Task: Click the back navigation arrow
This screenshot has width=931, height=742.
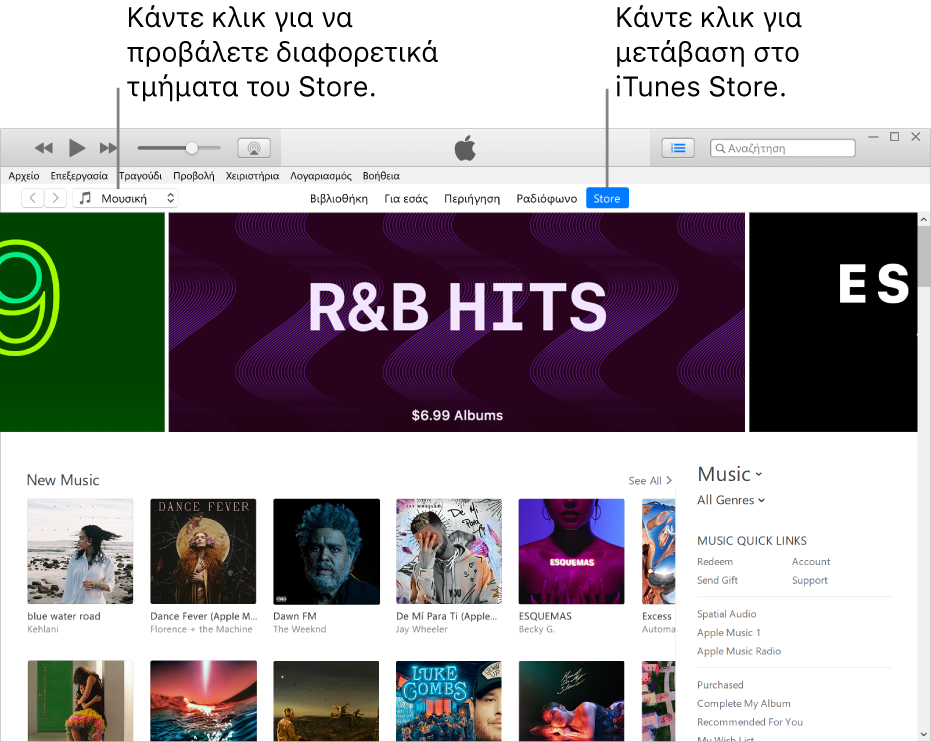Action: [31, 198]
